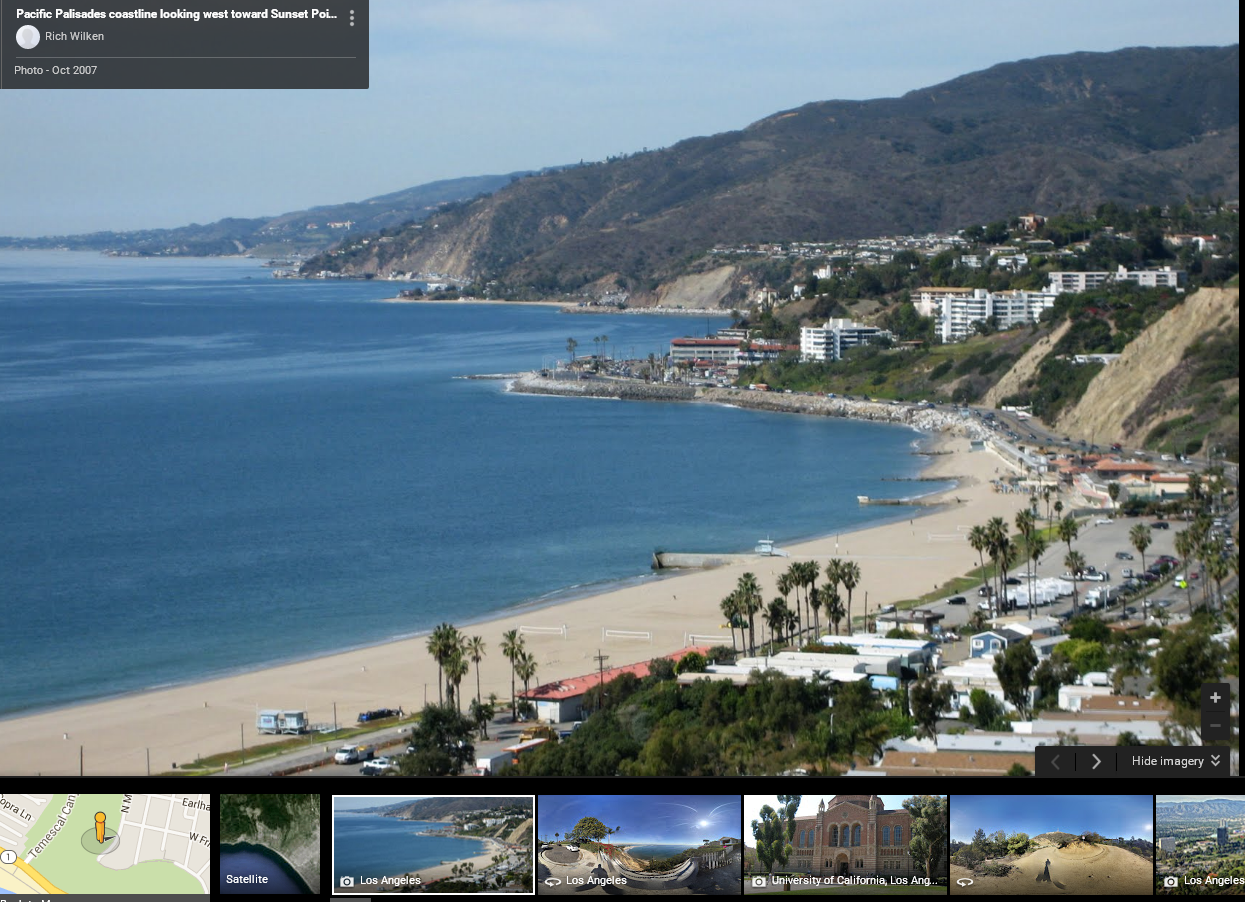Click the mini map inset preview
Image resolution: width=1245 pixels, height=902 pixels.
[105, 845]
